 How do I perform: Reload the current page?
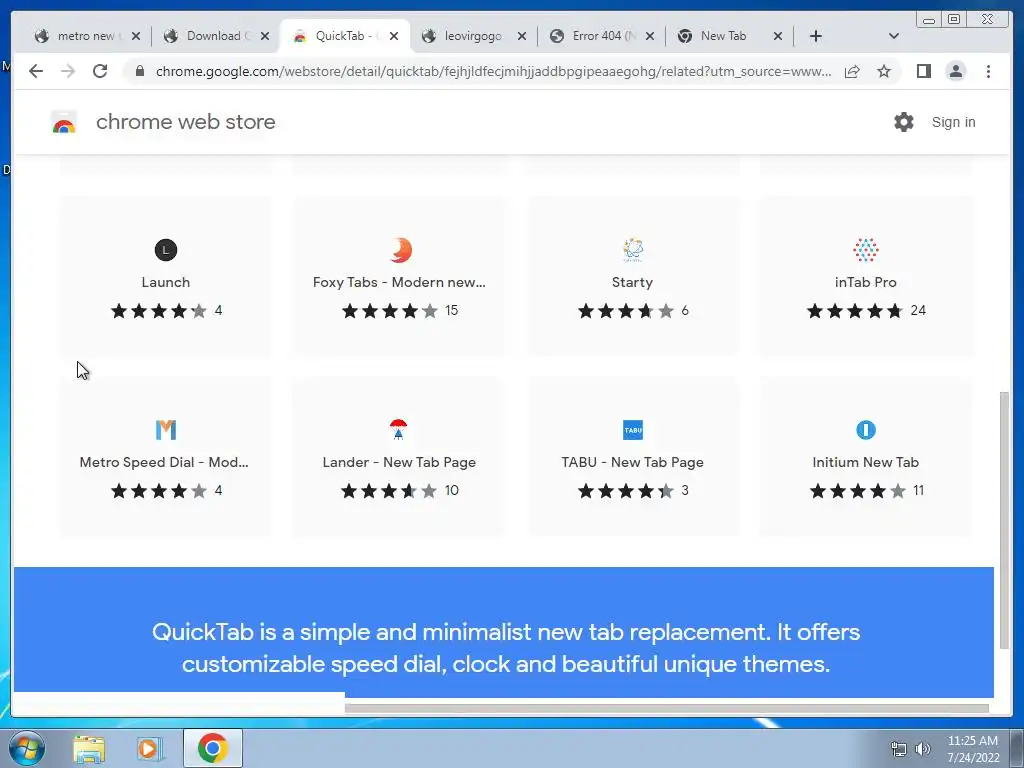(x=100, y=71)
